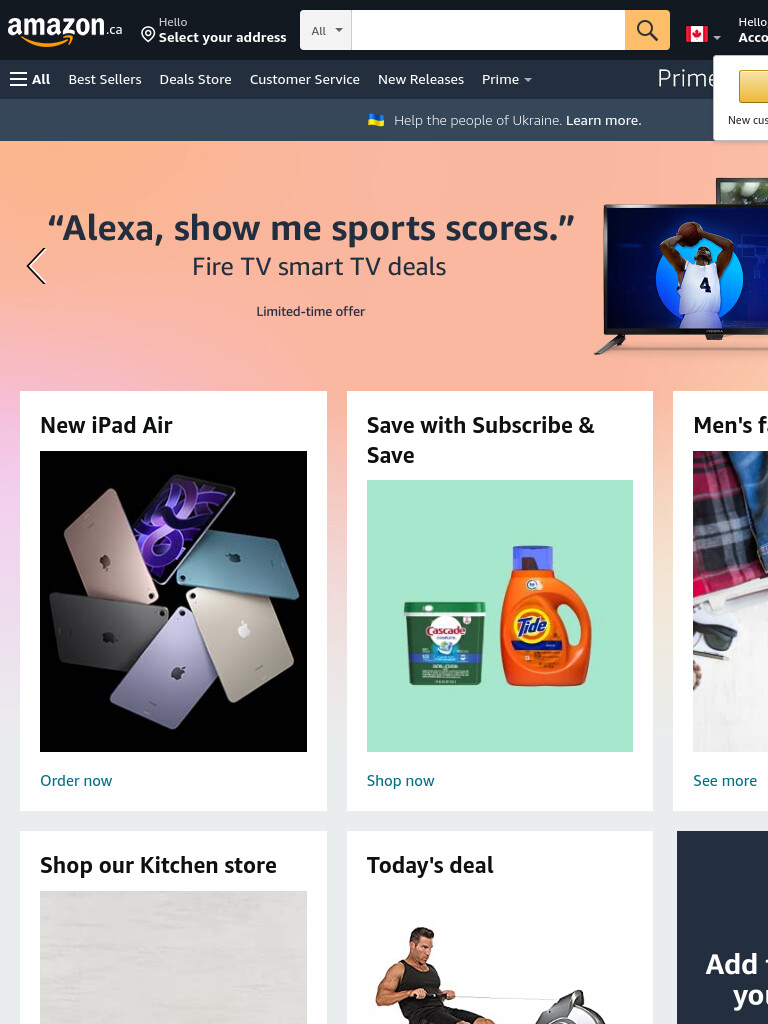The height and width of the screenshot is (1024, 768).
Task: Open Best Sellers in navigation bar
Action: point(105,79)
